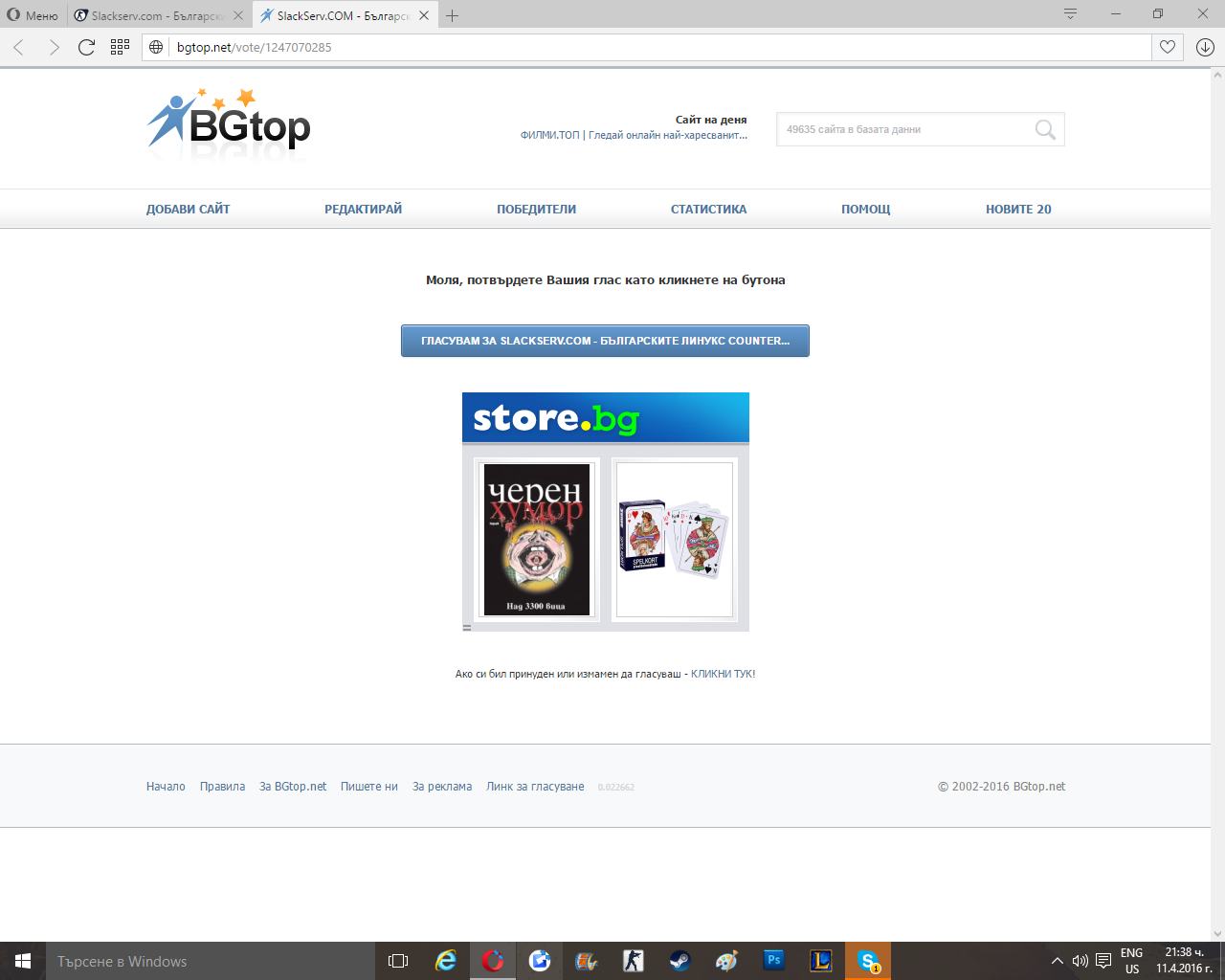The image size is (1225, 980).
Task: Launch Internet Explorer from taskbar
Action: pyautogui.click(x=446, y=961)
